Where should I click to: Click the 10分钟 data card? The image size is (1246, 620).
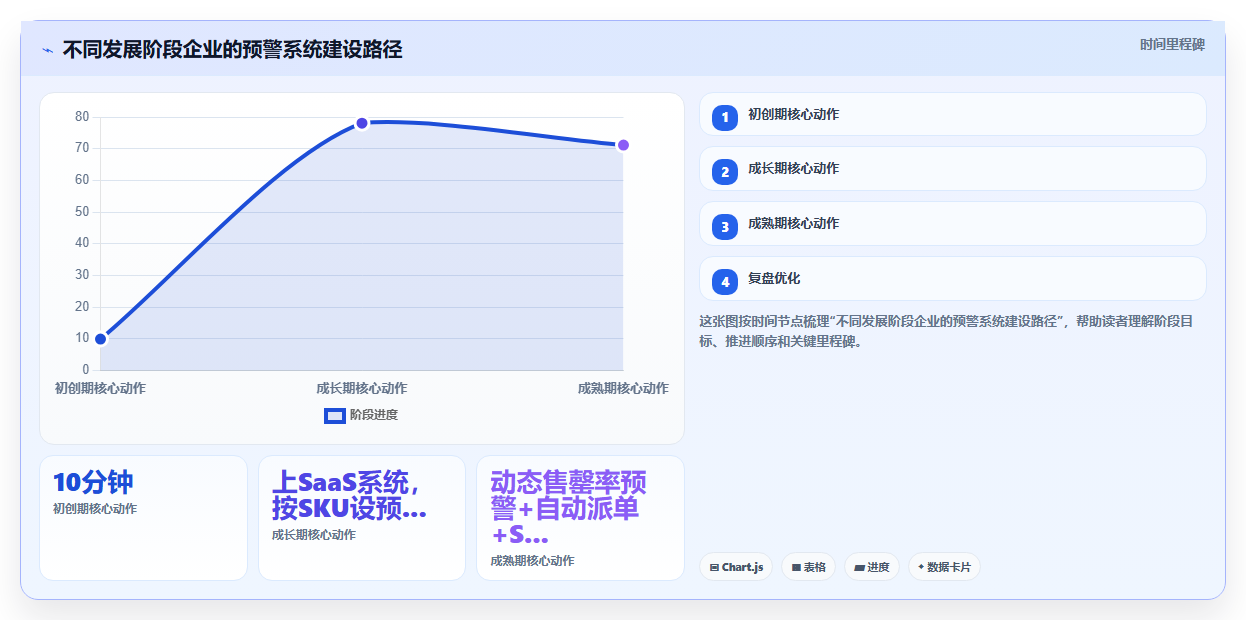[x=143, y=518]
